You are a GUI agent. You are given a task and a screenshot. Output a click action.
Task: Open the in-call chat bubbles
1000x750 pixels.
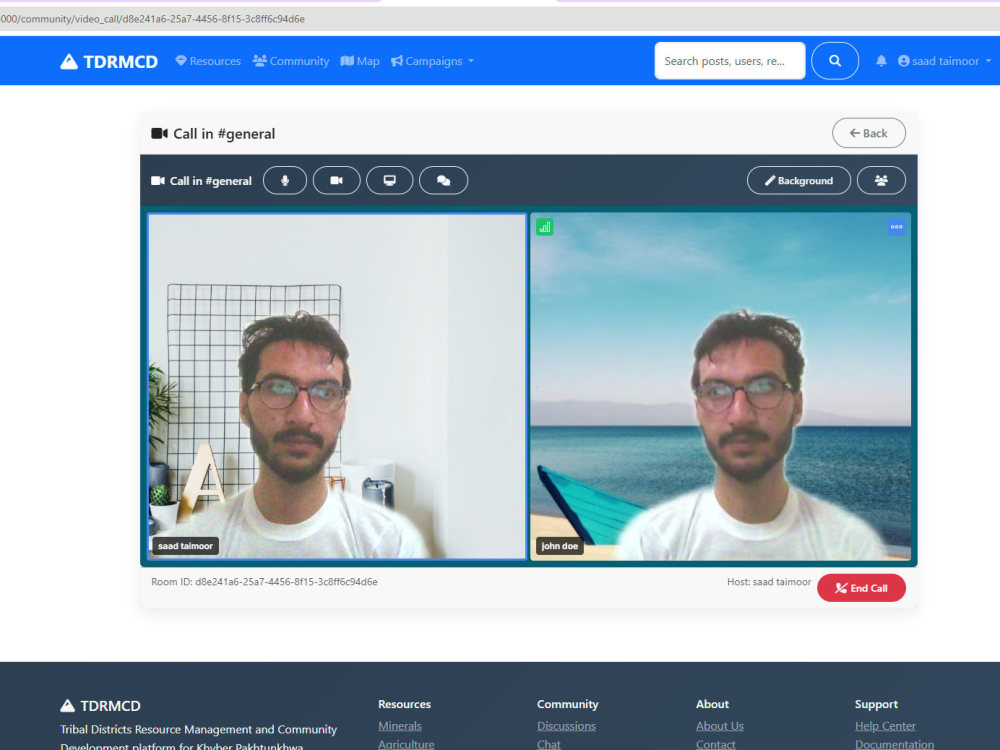[x=443, y=180]
